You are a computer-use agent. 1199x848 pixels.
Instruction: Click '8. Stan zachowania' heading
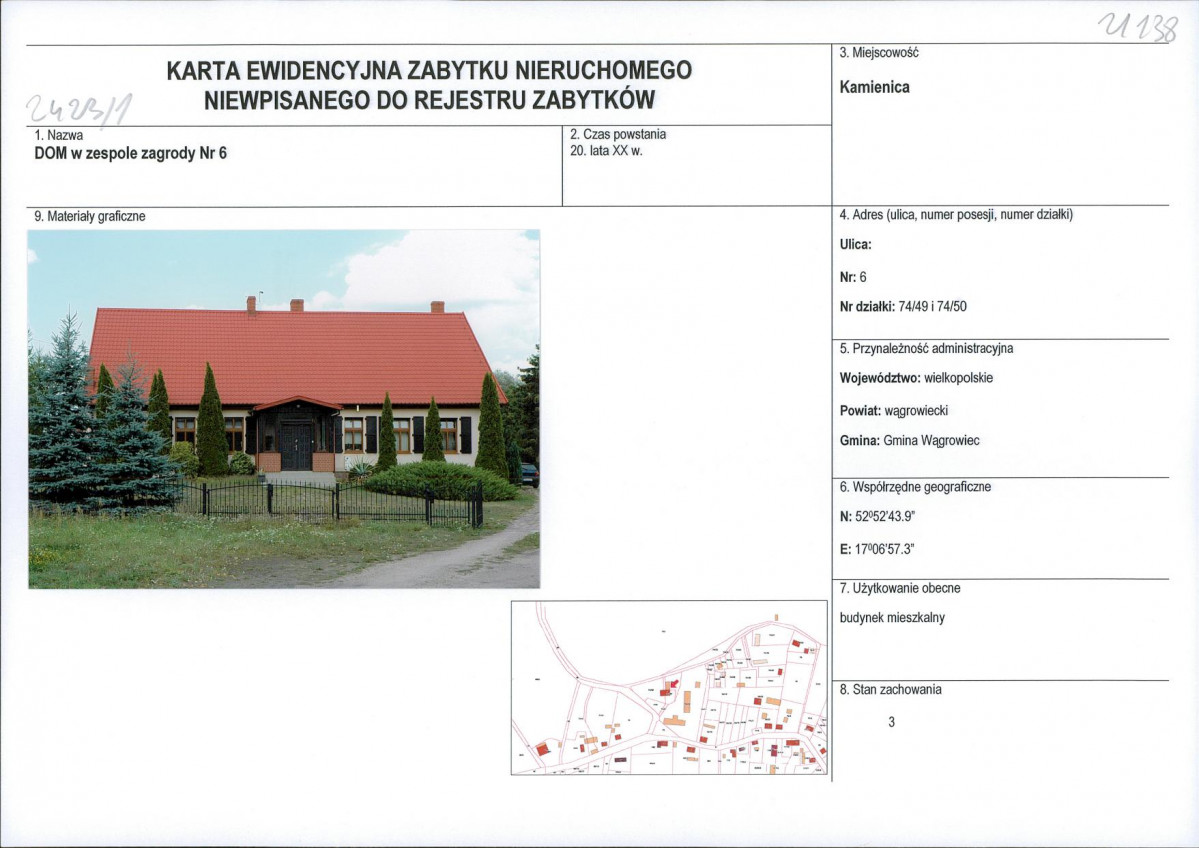pyautogui.click(x=890, y=690)
